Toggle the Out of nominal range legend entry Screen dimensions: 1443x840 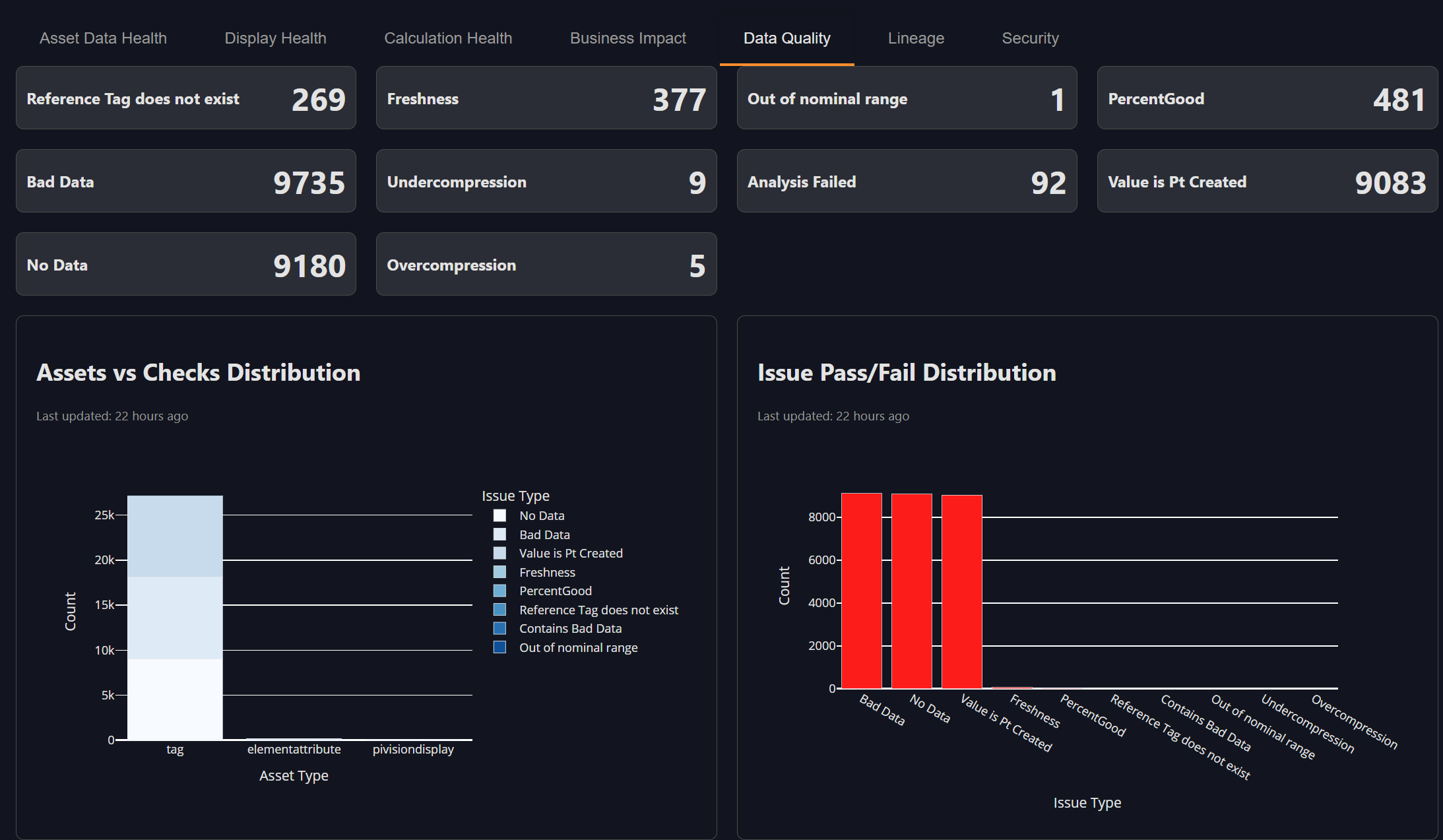click(x=578, y=647)
